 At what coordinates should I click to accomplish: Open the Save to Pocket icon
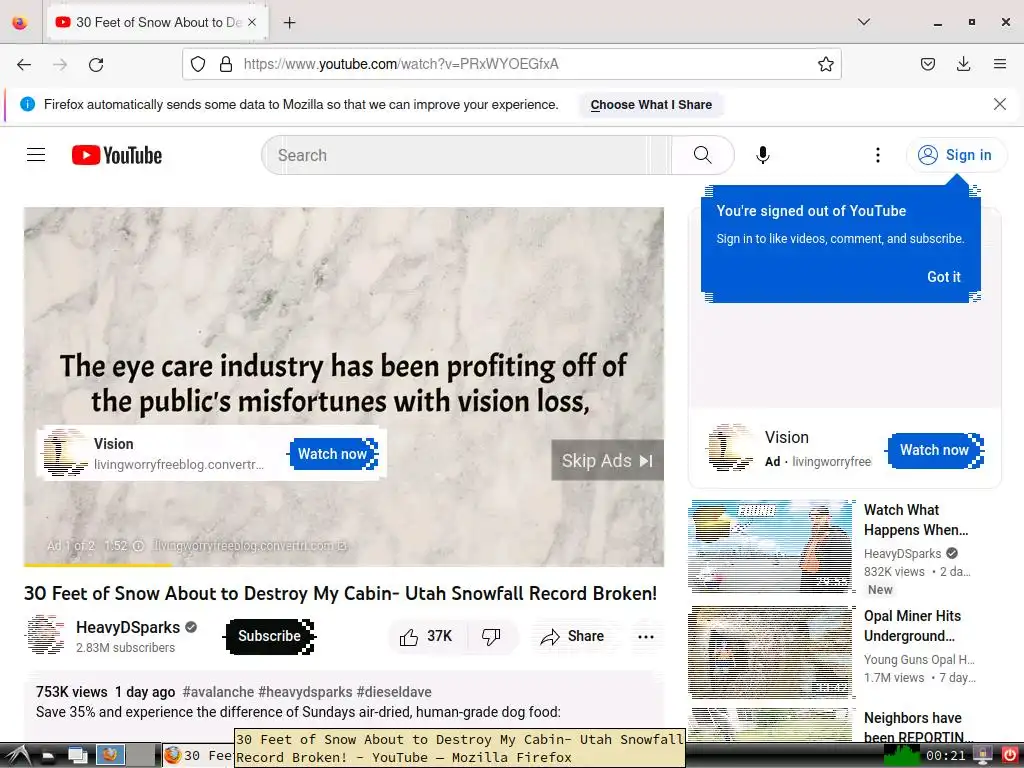tap(927, 64)
